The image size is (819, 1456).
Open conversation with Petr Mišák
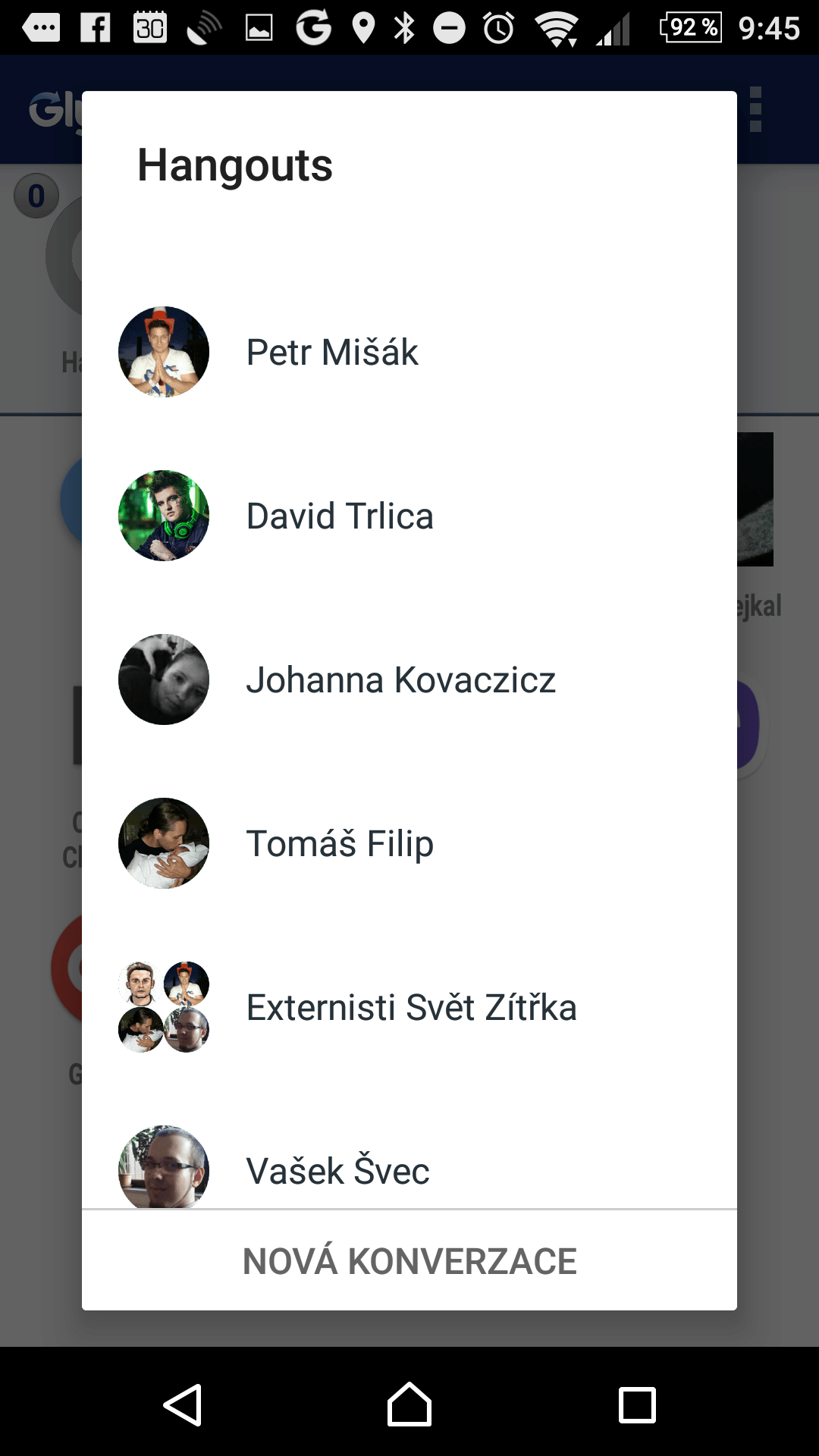[x=409, y=352]
